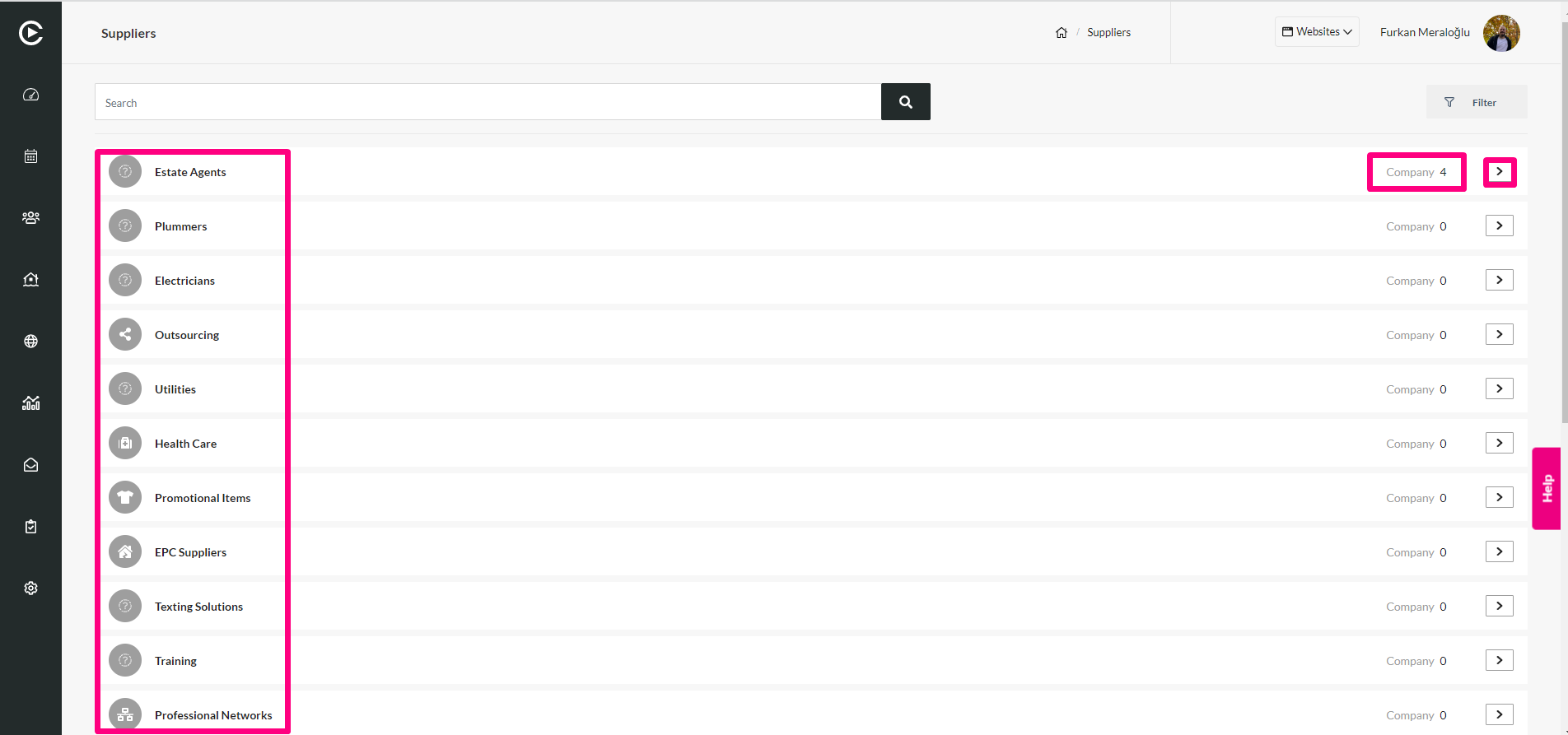Open the mail envelope icon in sidebar

(30, 465)
